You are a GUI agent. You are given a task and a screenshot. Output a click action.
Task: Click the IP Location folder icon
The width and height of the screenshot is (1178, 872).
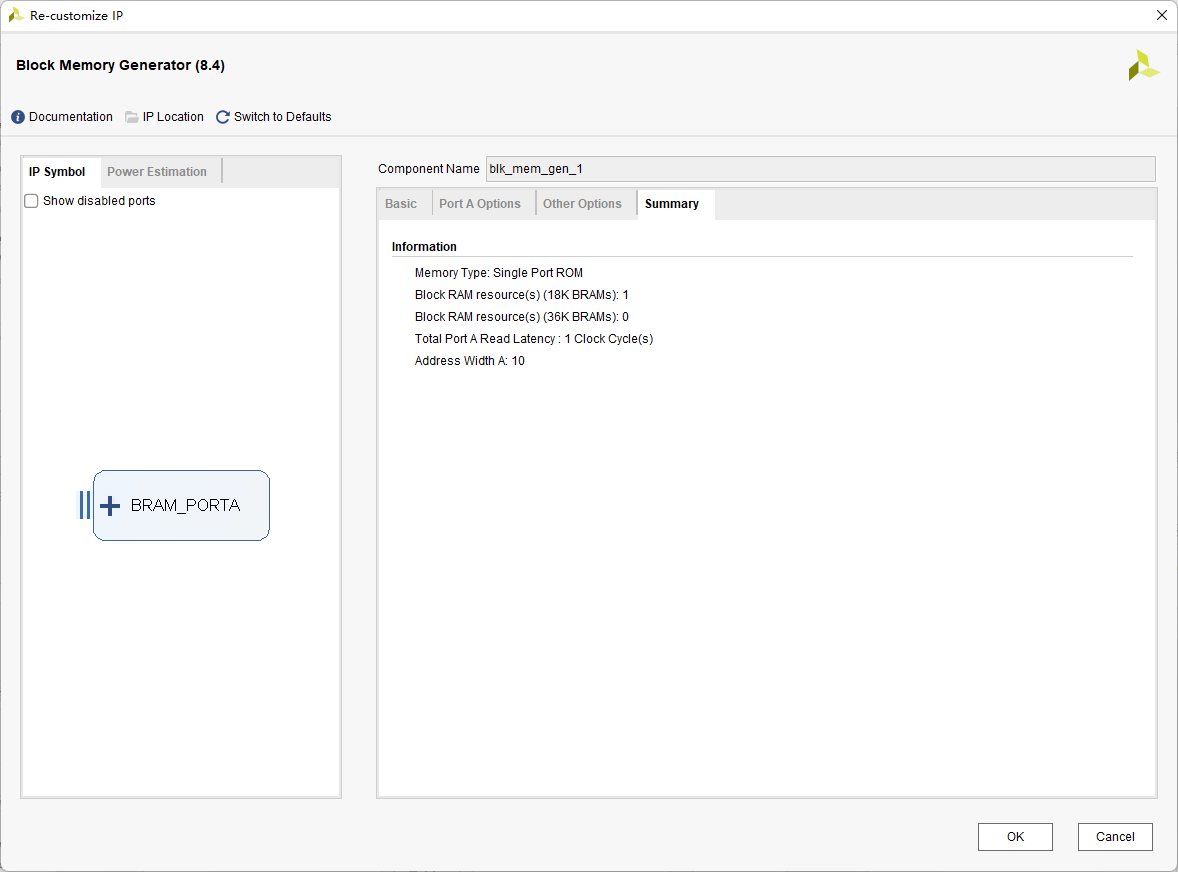coord(131,117)
